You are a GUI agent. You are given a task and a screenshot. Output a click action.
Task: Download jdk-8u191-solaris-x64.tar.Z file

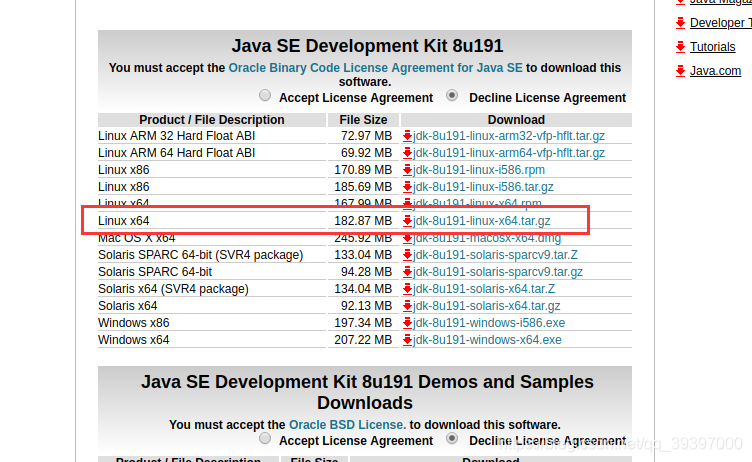(x=484, y=289)
